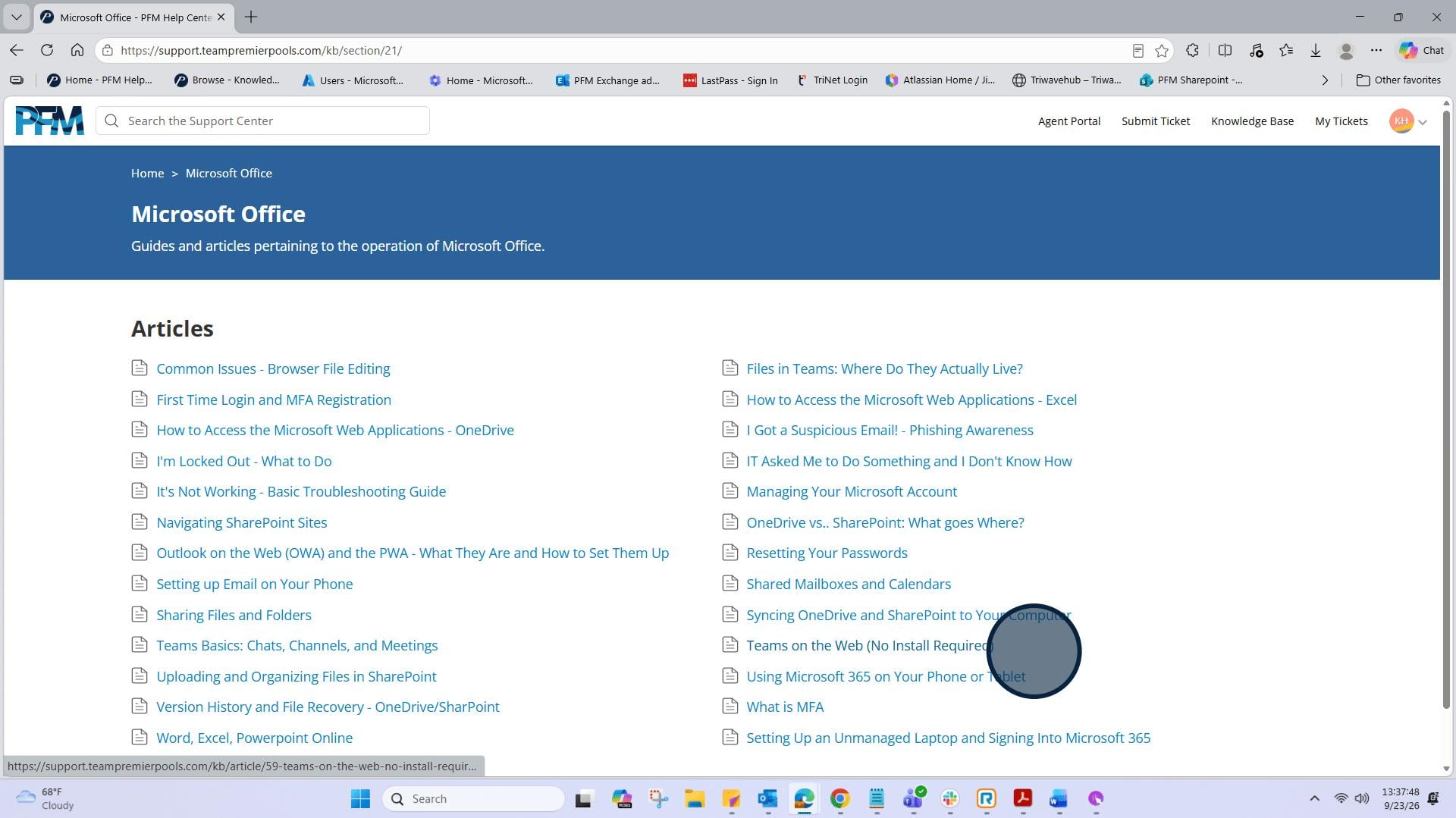Image resolution: width=1456 pixels, height=818 pixels.
Task: Toggle split screen icon in toolbar
Action: pos(1225,50)
